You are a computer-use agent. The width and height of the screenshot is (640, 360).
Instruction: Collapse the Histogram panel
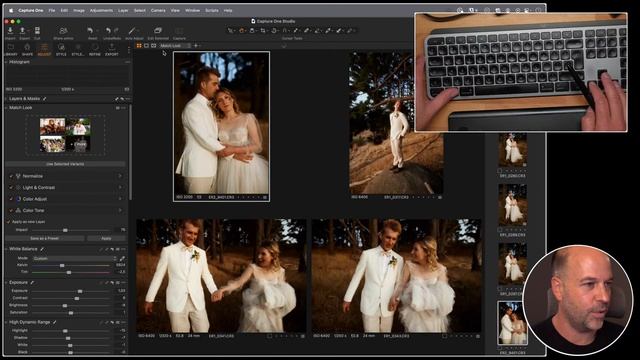click(x=6, y=62)
